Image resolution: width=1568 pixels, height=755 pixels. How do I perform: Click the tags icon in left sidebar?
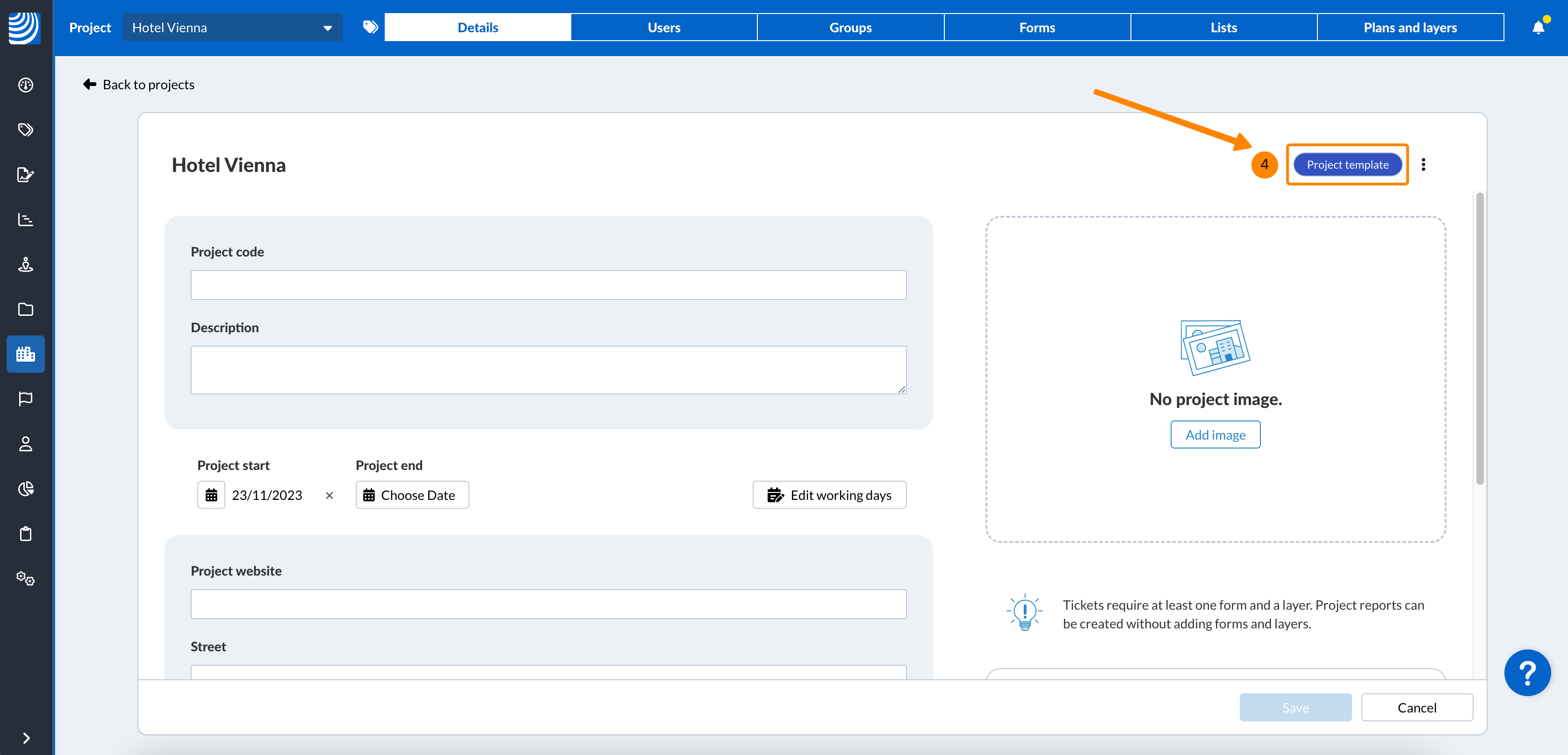26,129
